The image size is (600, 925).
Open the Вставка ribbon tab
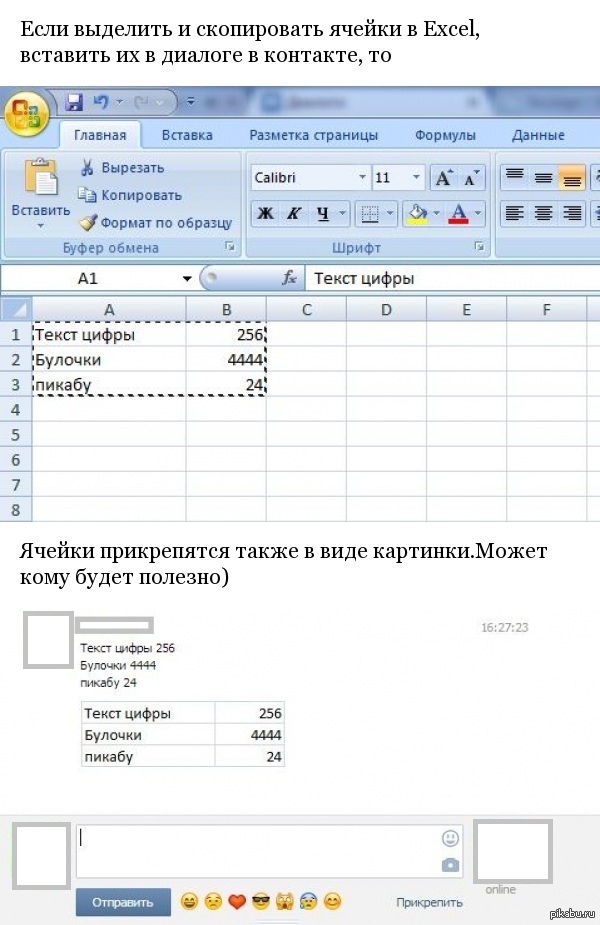coord(187,135)
